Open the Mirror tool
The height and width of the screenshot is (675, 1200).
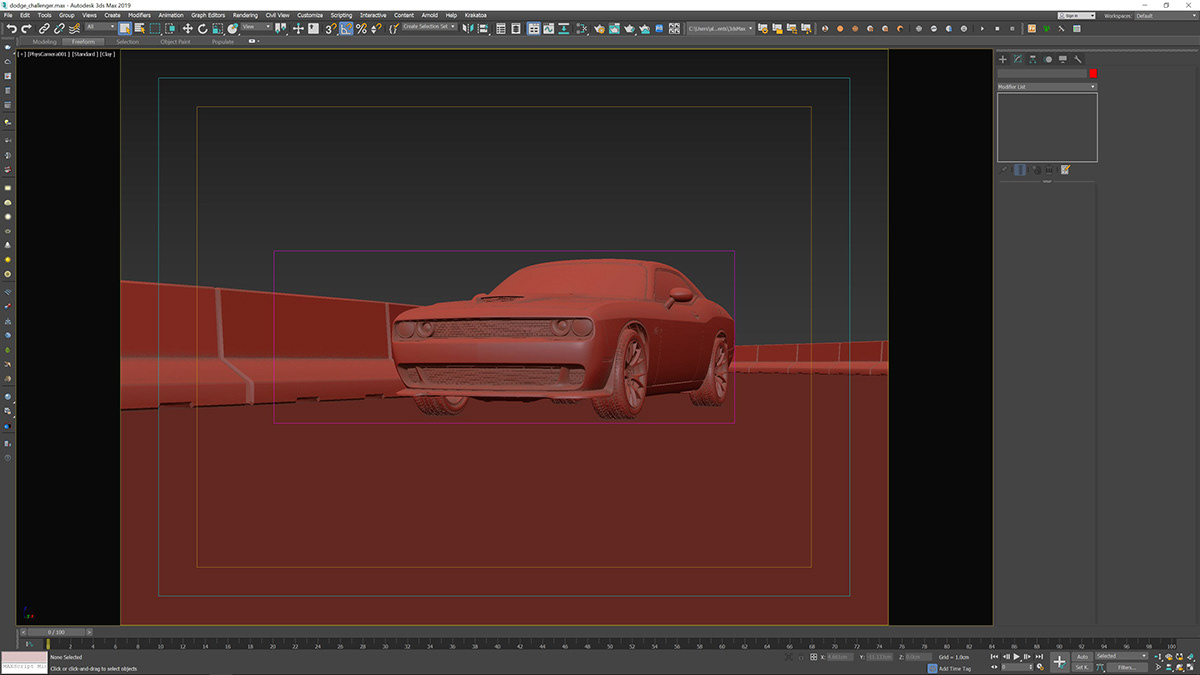pos(466,29)
